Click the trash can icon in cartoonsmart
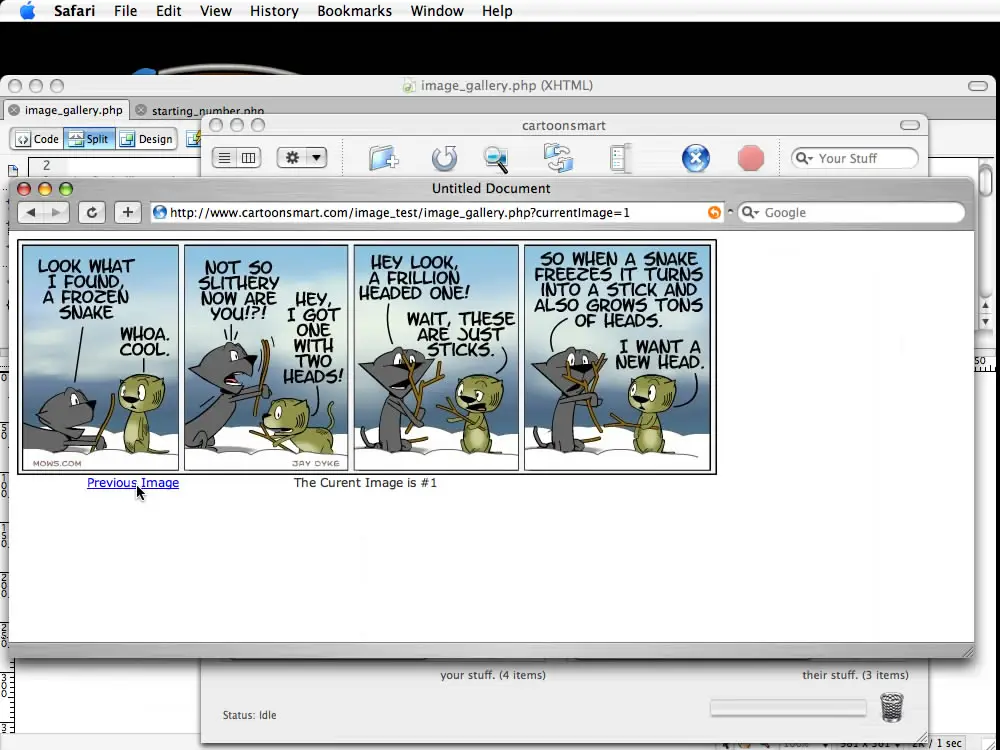This screenshot has width=1000, height=750. click(892, 707)
